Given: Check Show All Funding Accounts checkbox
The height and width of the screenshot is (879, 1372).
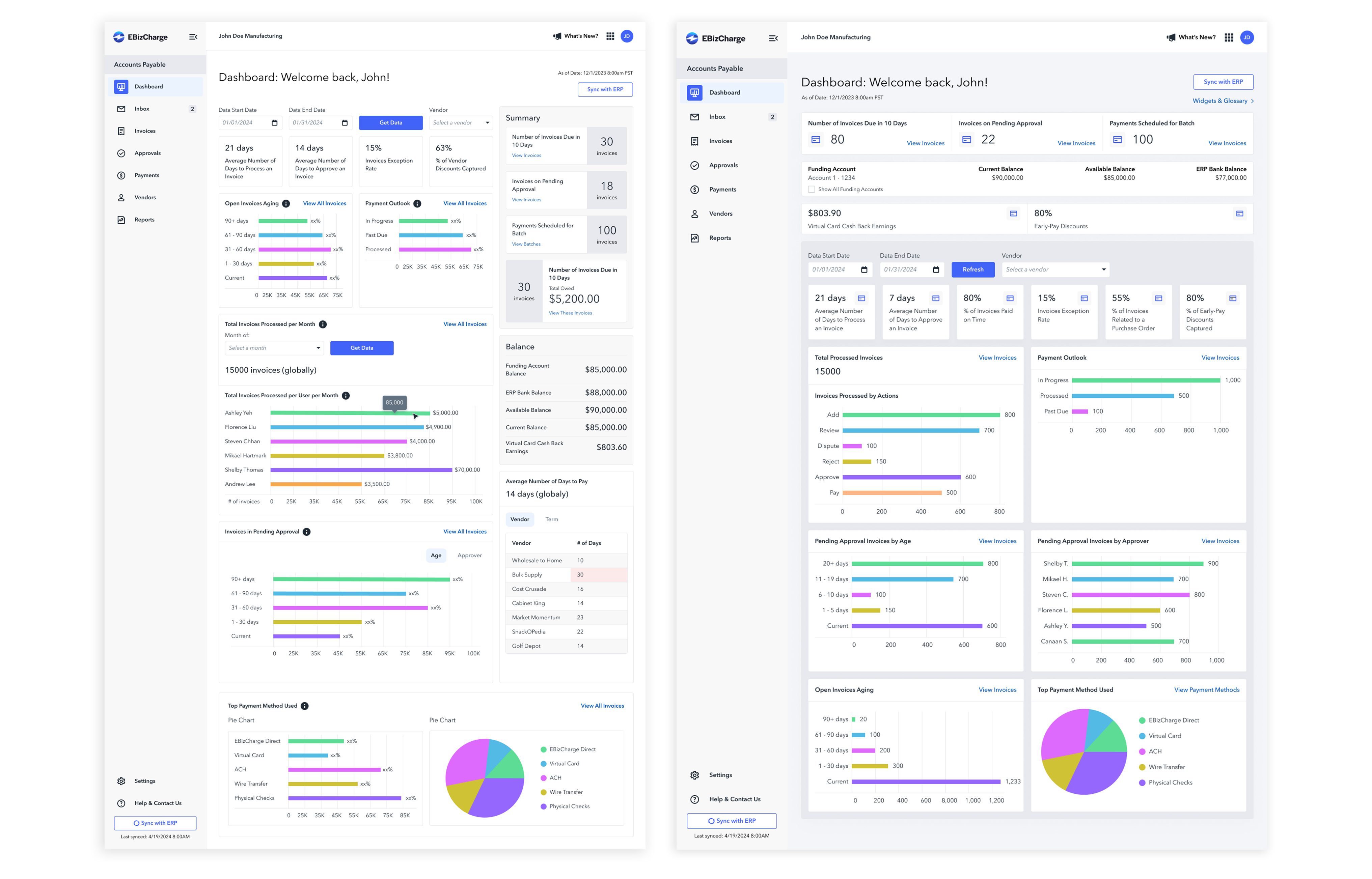Looking at the screenshot, I should click(811, 190).
